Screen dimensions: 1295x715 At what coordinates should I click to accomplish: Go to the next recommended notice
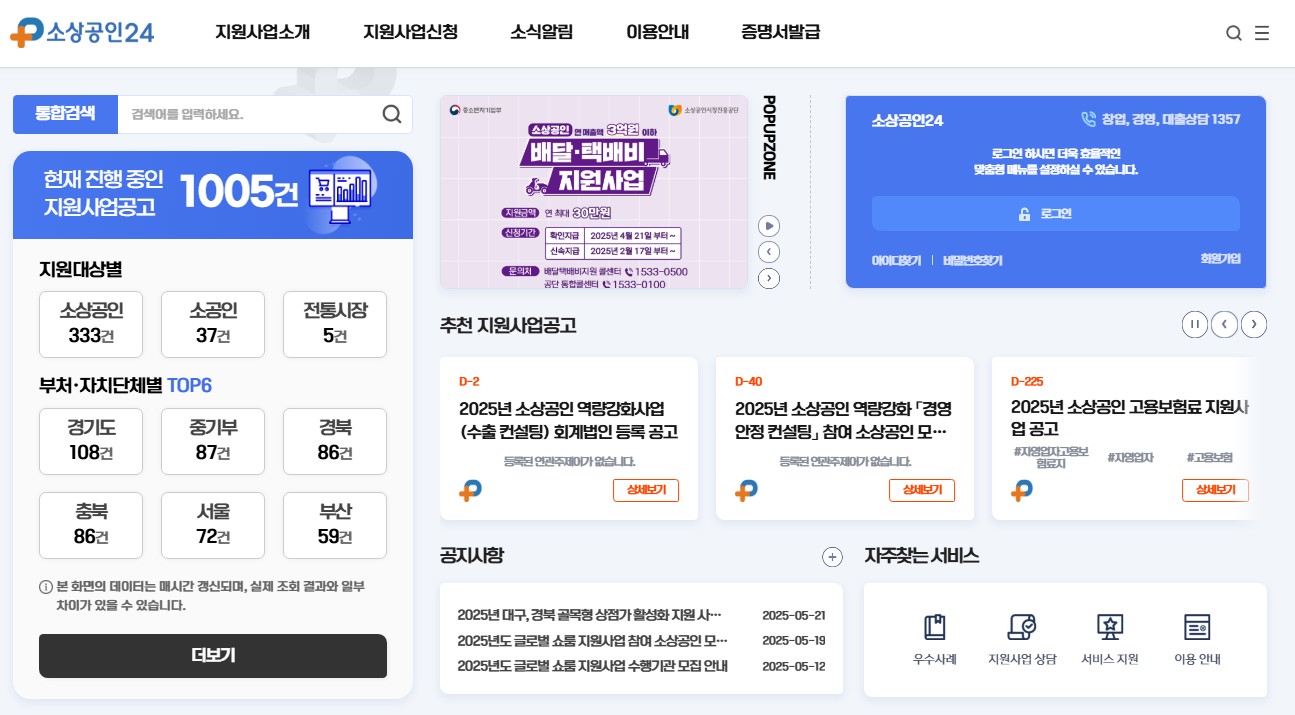click(x=1254, y=324)
